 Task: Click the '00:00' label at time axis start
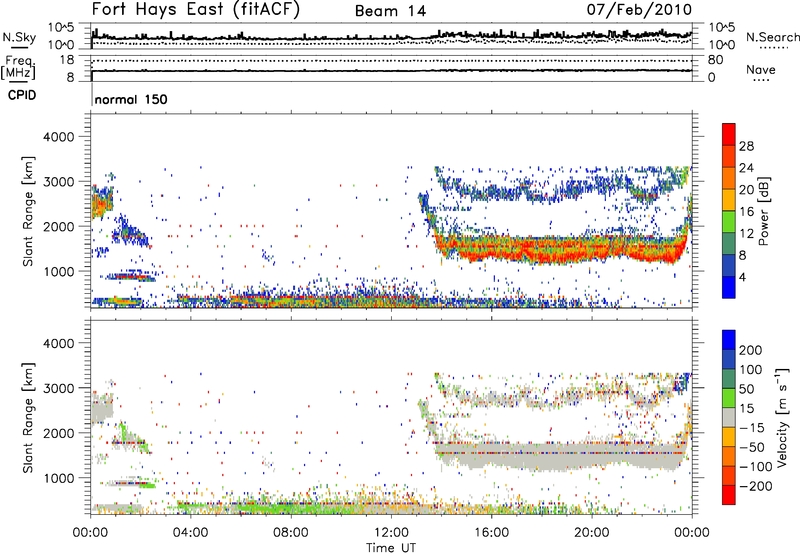point(90,533)
